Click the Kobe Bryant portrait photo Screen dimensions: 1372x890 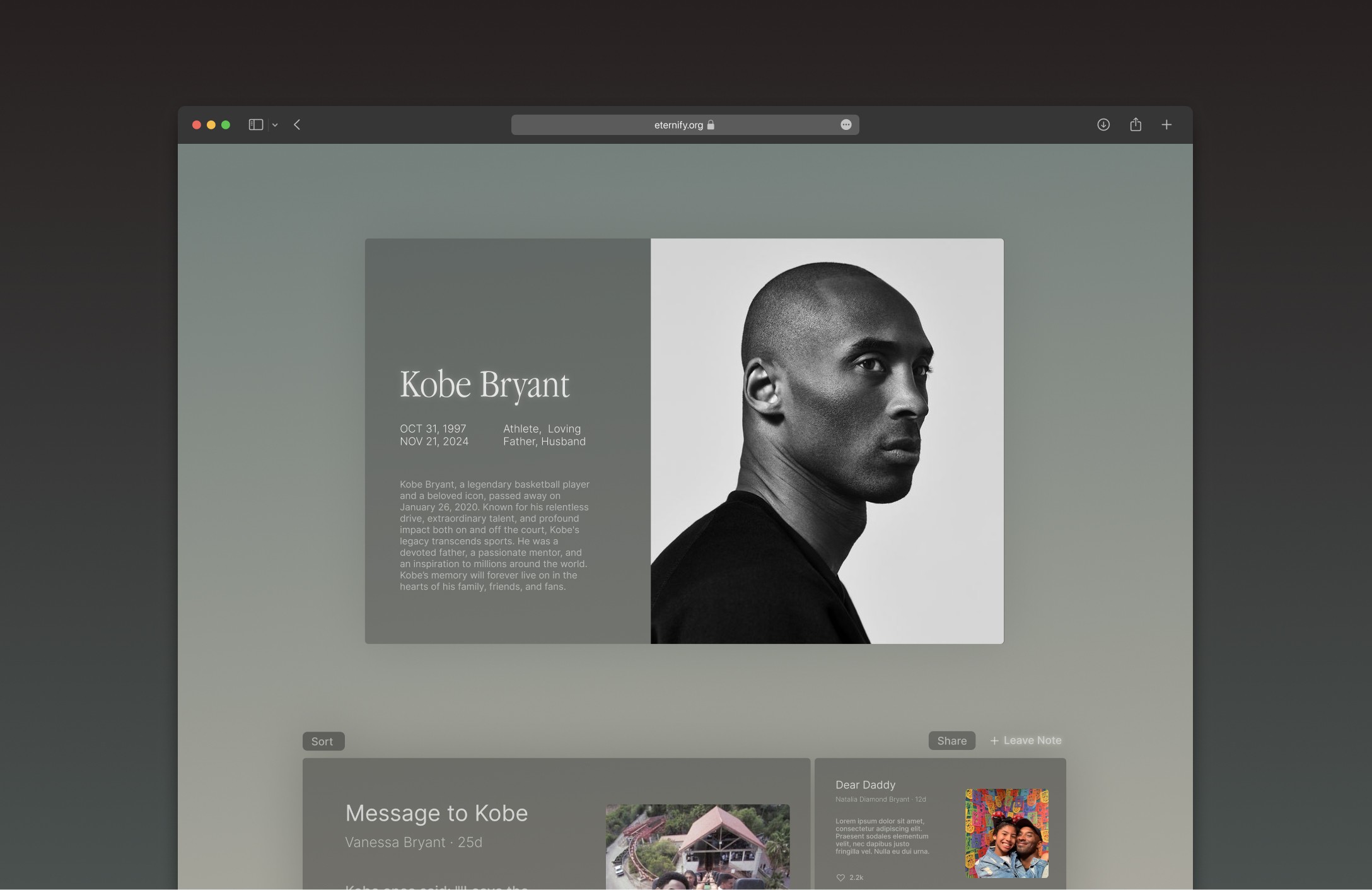pyautogui.click(x=827, y=441)
